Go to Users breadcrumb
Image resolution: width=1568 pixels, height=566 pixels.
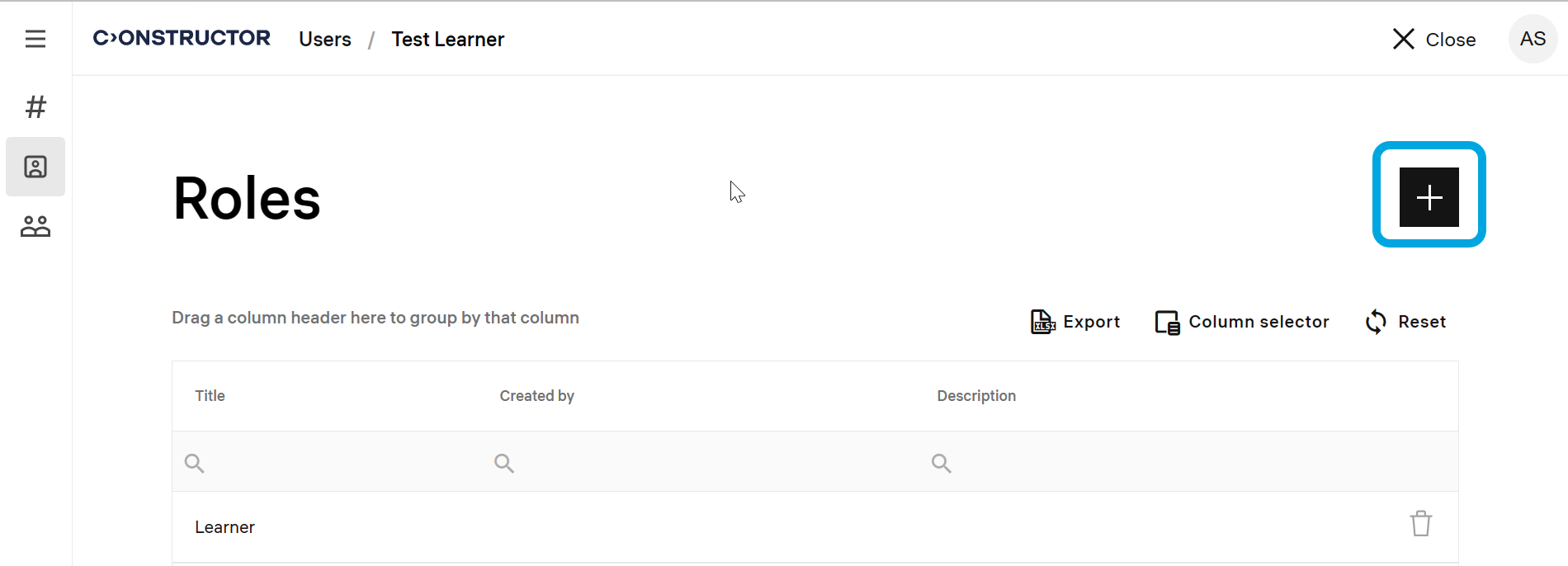click(x=325, y=40)
